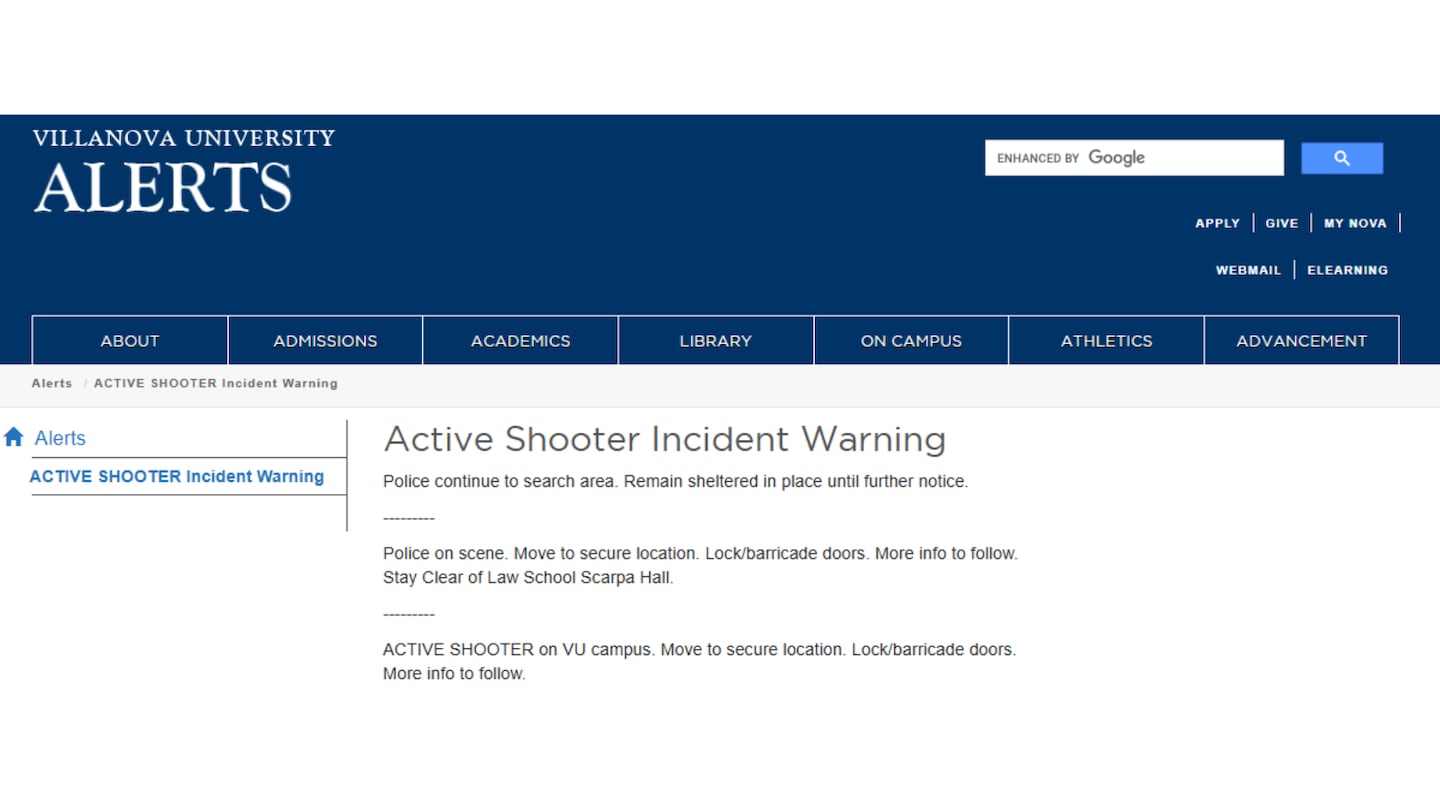The image size is (1440, 809).
Task: Open the Webmail link
Action: 1248,270
